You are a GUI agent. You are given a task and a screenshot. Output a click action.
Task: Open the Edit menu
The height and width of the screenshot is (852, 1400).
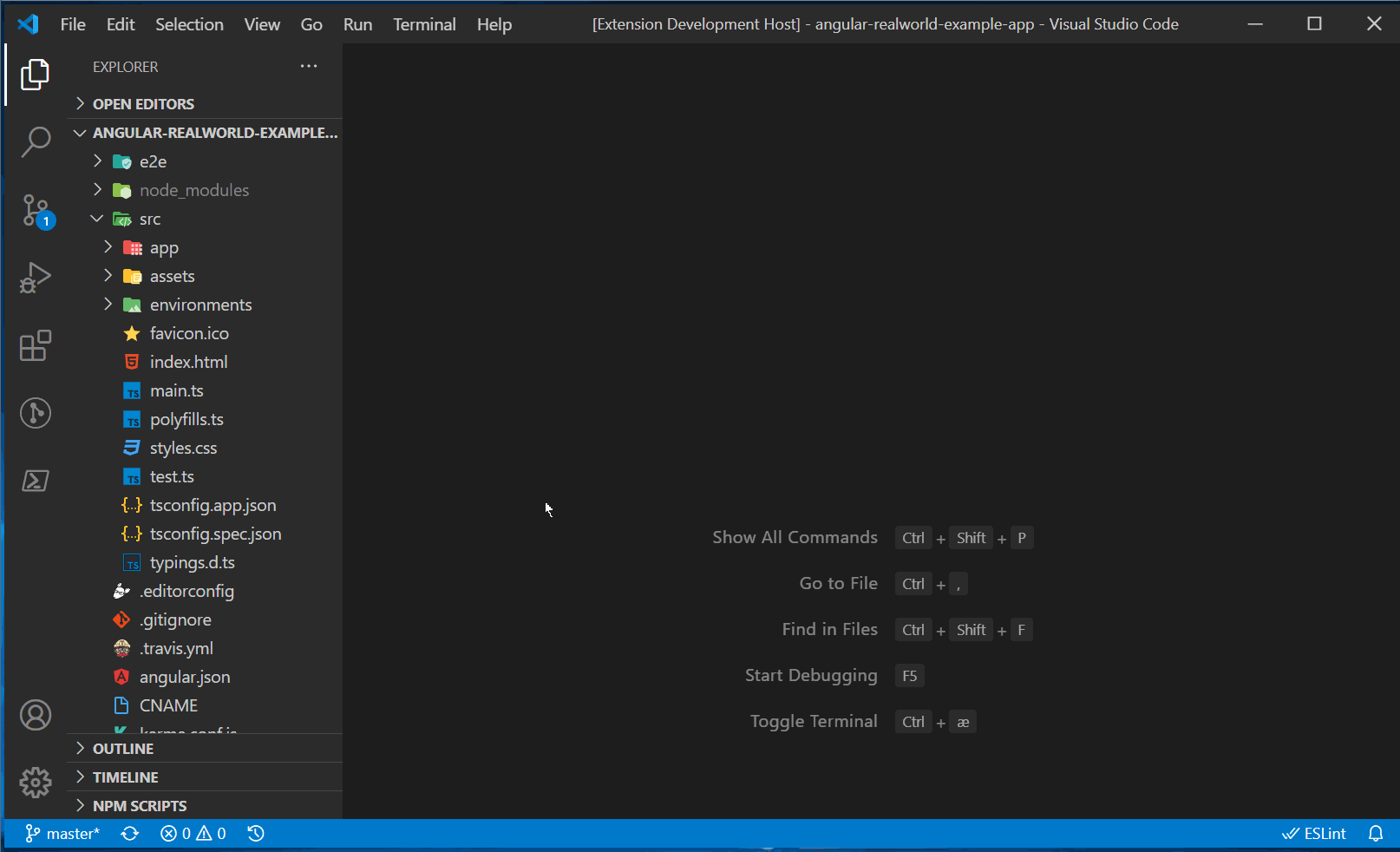[x=121, y=24]
